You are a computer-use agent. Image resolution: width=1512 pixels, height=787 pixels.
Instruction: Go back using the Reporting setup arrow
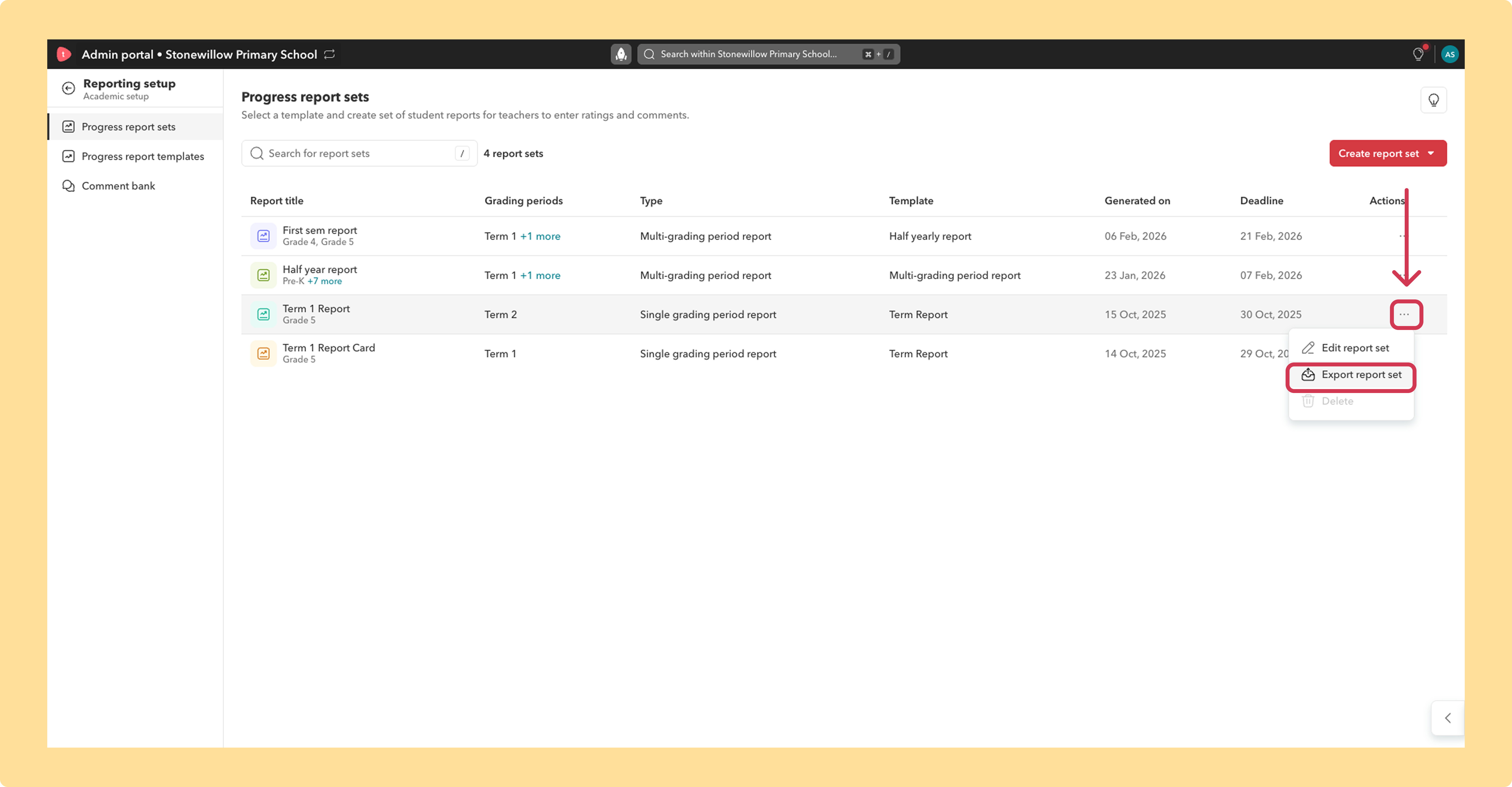point(69,88)
